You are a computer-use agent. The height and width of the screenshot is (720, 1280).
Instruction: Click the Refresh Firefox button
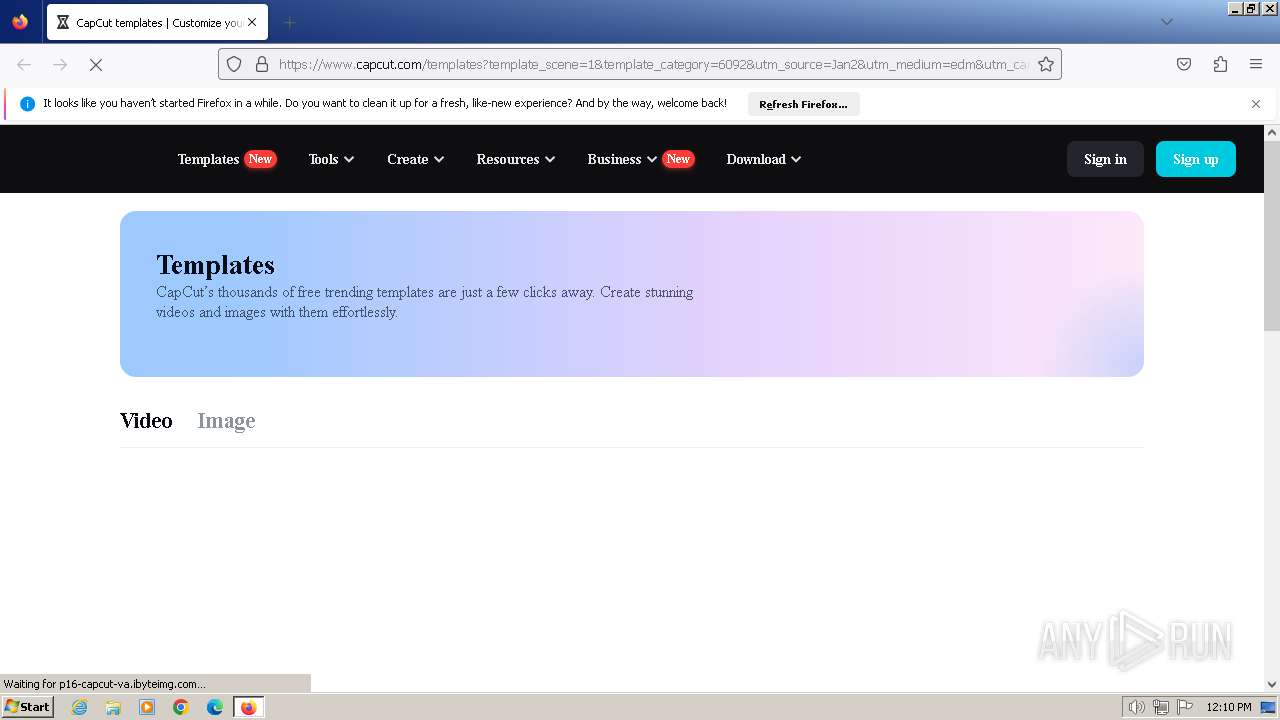click(803, 104)
